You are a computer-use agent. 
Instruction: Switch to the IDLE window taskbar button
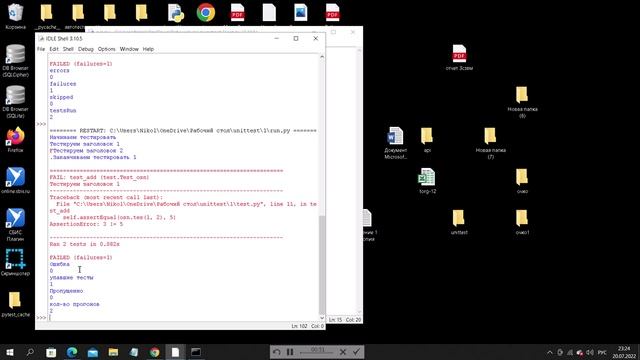coord(175,352)
